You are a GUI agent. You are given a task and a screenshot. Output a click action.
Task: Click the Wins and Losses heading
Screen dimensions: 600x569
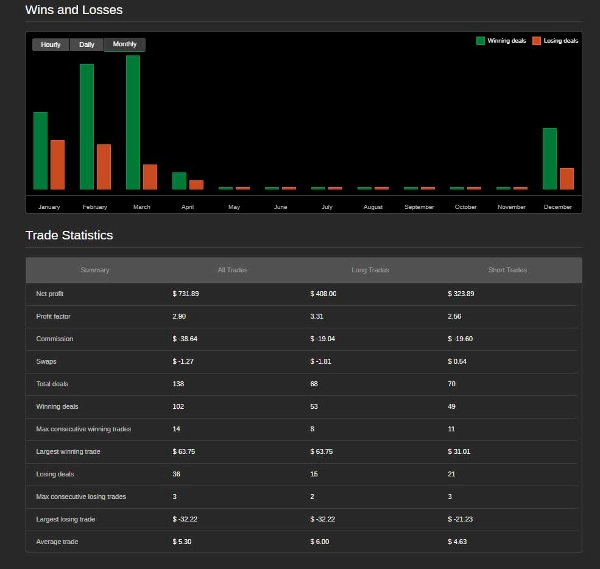click(x=74, y=10)
